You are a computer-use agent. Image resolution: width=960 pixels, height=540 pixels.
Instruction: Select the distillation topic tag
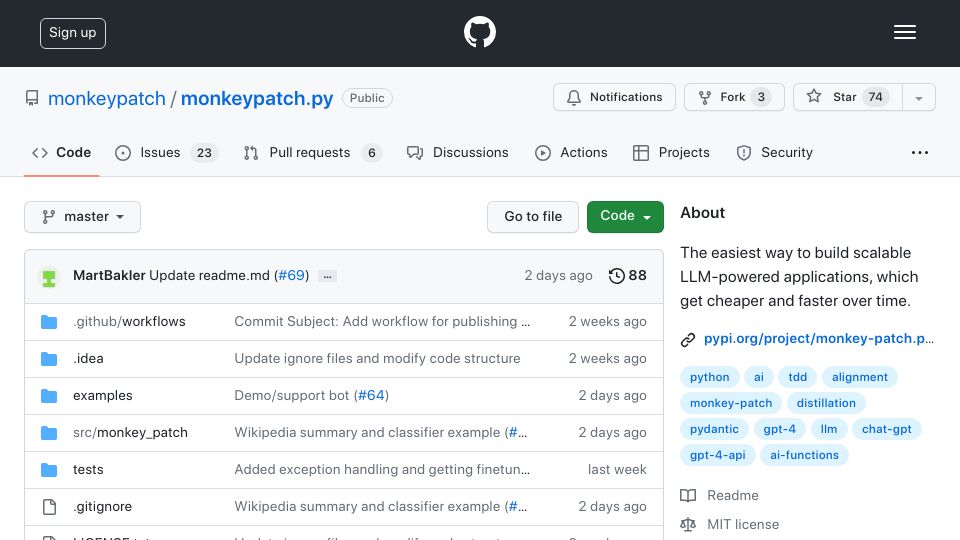point(826,403)
